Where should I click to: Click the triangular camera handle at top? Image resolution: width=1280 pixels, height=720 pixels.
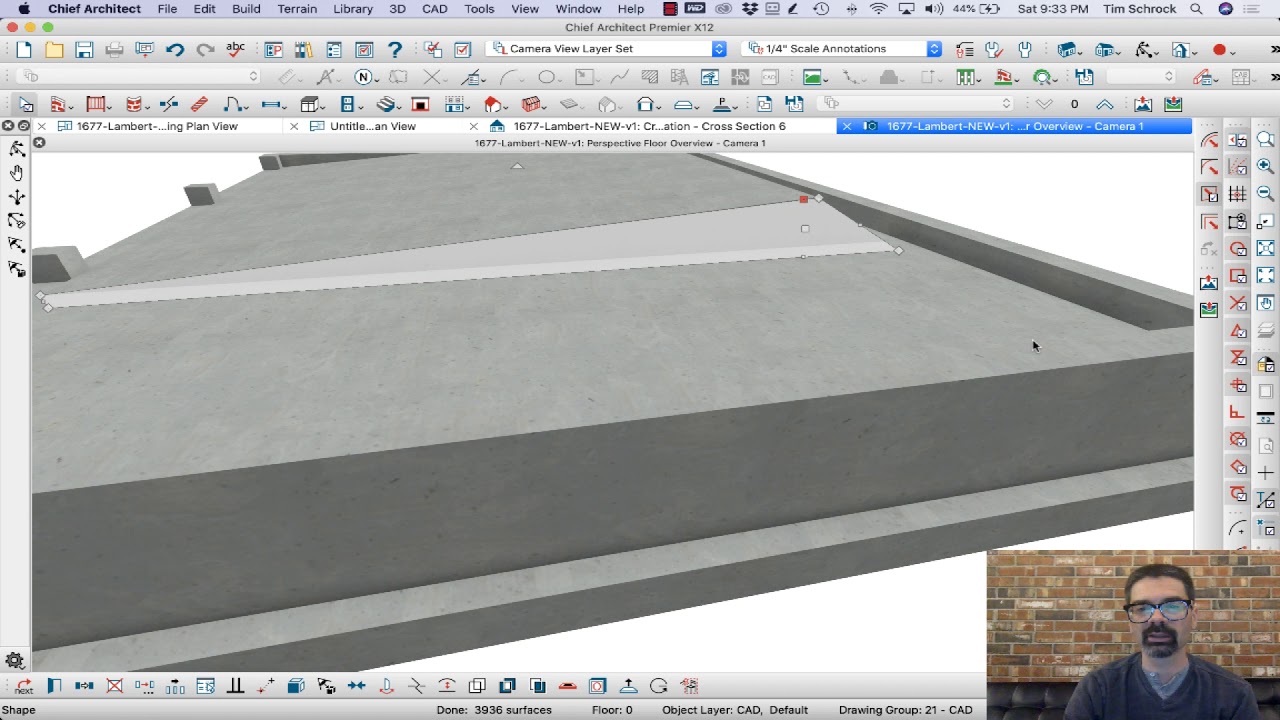click(517, 166)
